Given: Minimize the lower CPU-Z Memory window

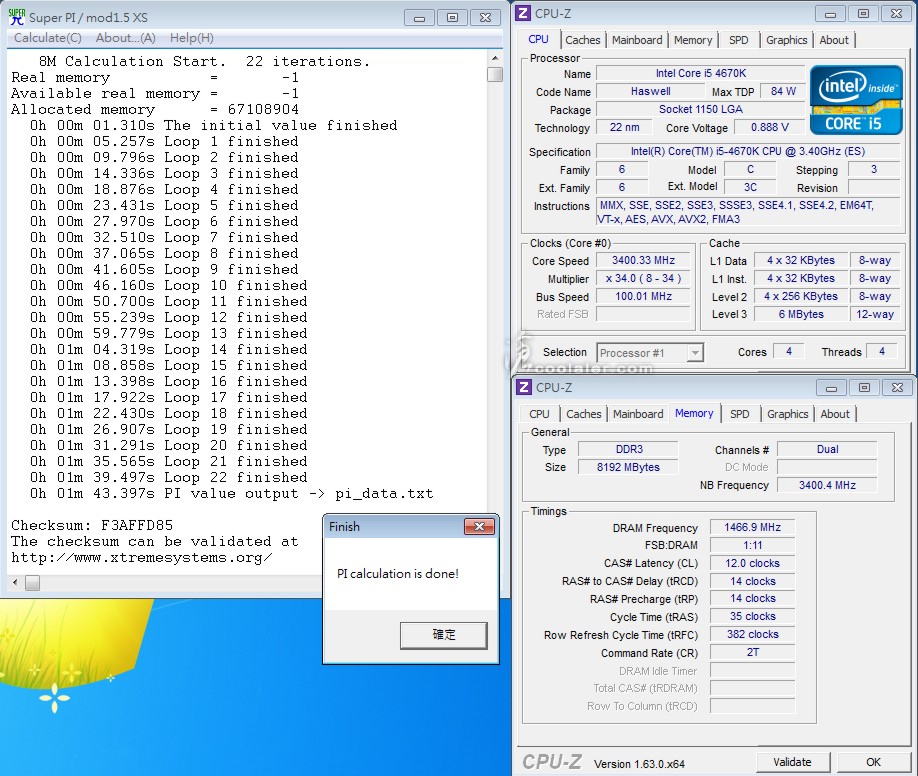Looking at the screenshot, I should click(x=831, y=387).
